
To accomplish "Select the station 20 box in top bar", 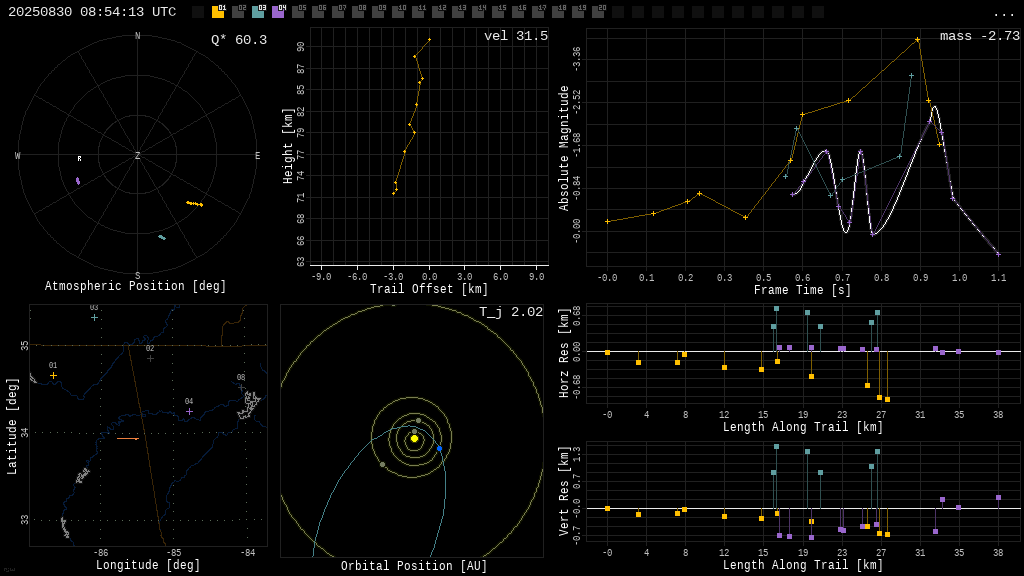I will coord(598,12).
